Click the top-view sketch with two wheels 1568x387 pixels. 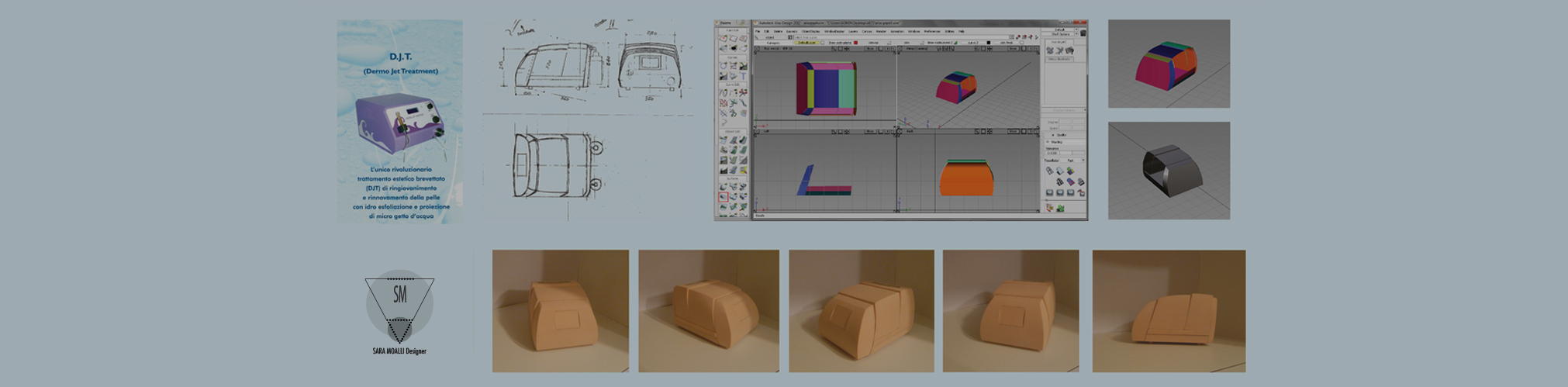coord(552,164)
